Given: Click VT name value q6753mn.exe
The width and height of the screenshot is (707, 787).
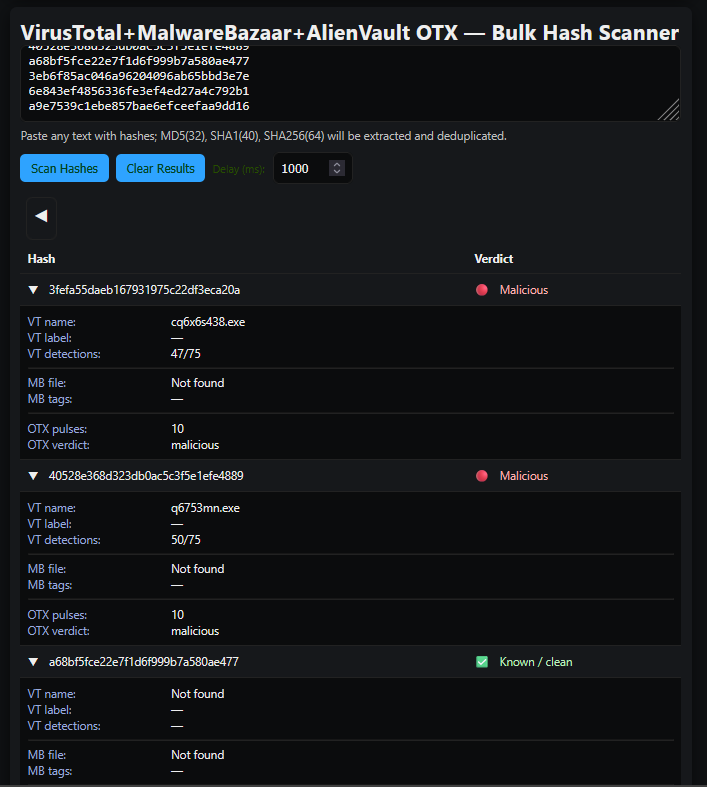Looking at the screenshot, I should coord(205,508).
